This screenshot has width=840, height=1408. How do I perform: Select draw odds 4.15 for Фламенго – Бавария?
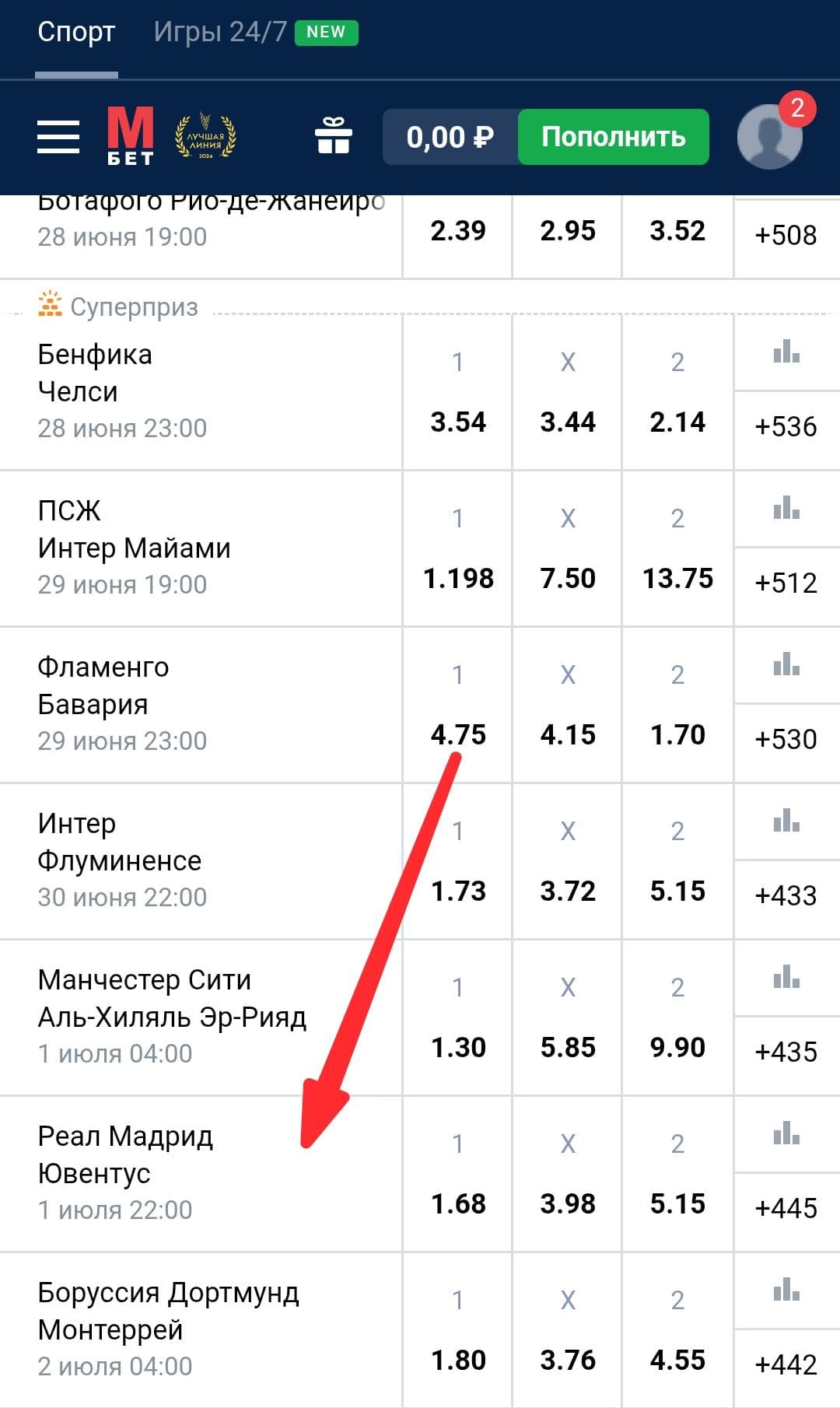point(568,705)
